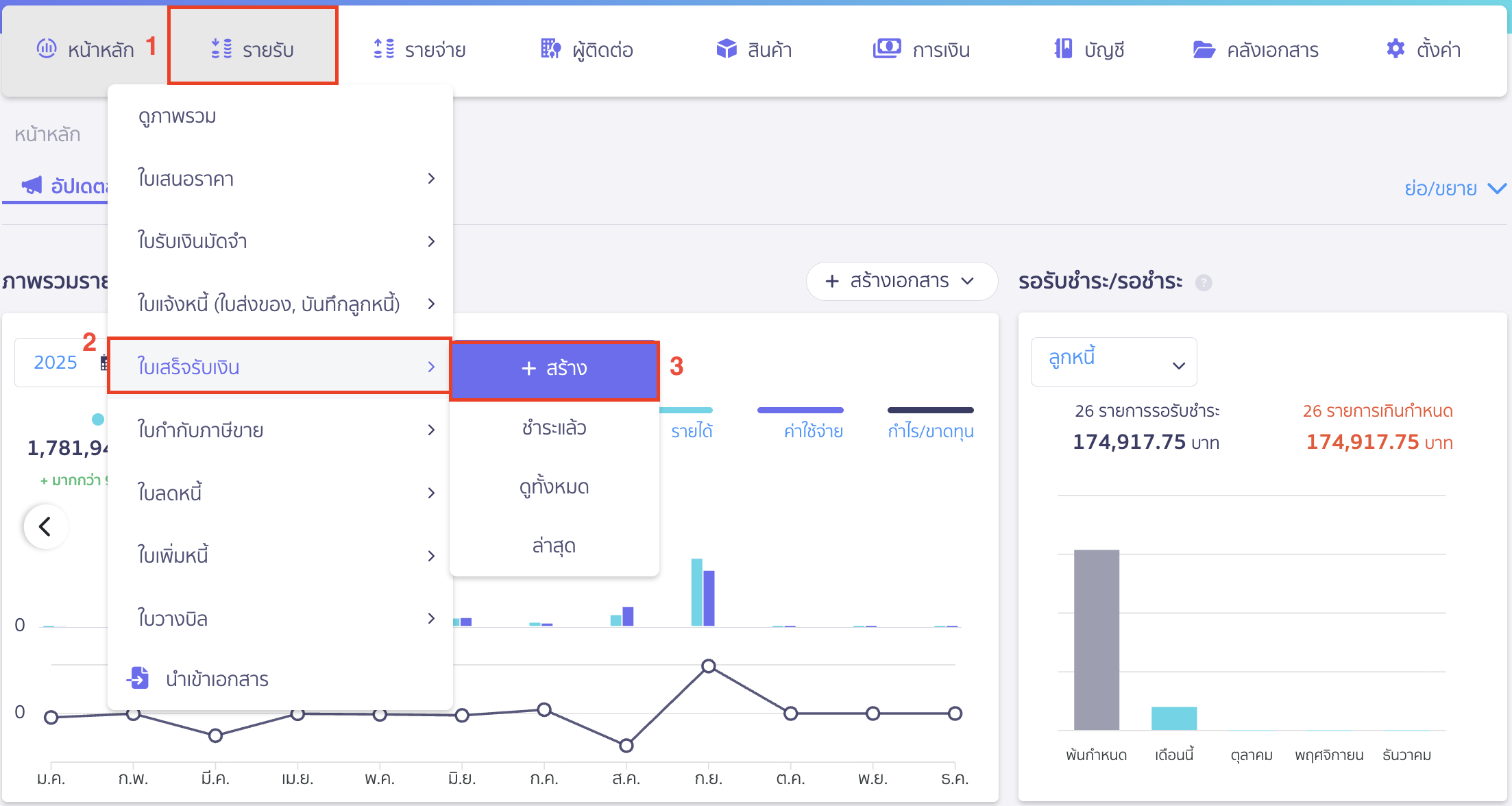1512x806 pixels.
Task: Toggle the ค่าใช้จ่าย chart legend
Action: tap(813, 430)
